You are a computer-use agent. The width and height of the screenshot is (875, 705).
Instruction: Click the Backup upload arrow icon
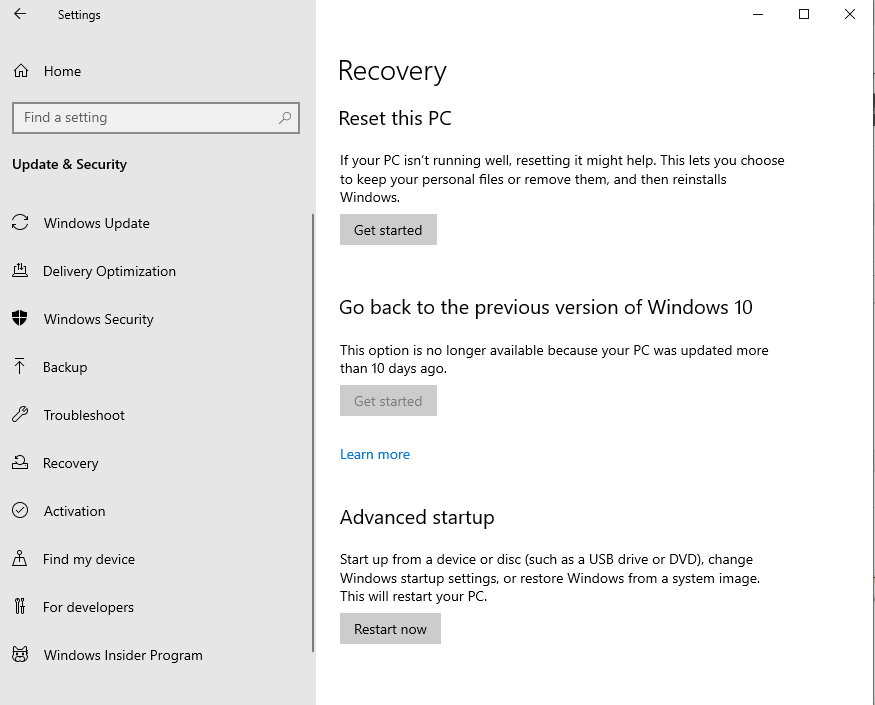pyautogui.click(x=20, y=366)
